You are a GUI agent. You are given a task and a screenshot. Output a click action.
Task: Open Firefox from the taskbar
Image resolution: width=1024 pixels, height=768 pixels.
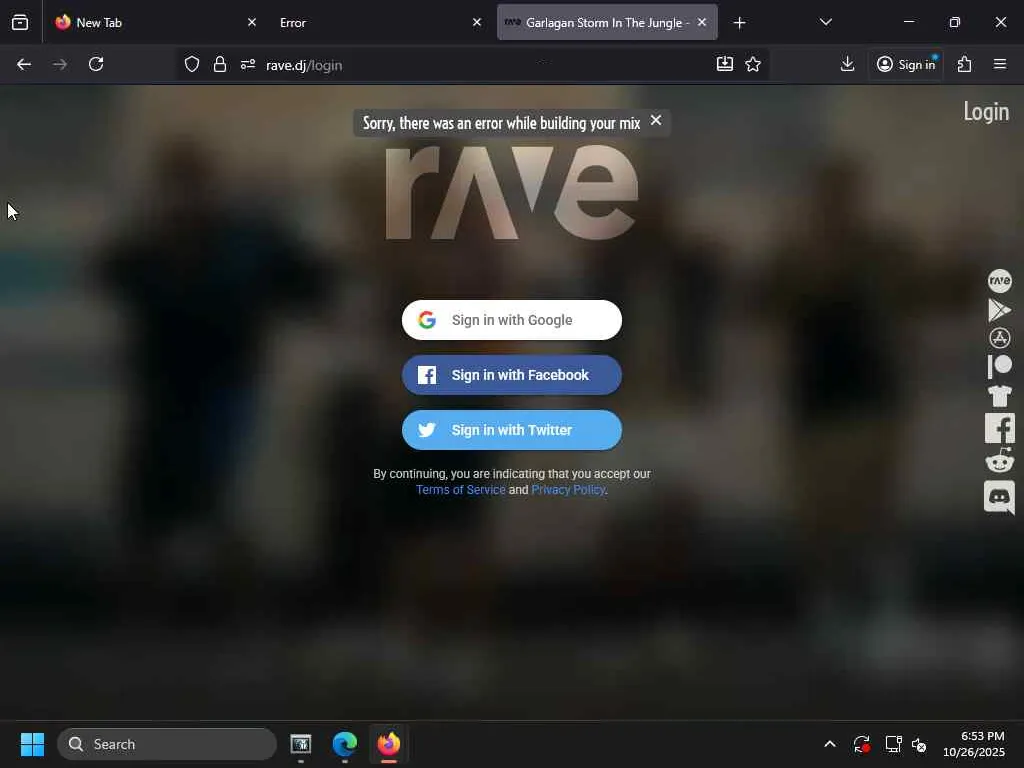coord(389,744)
